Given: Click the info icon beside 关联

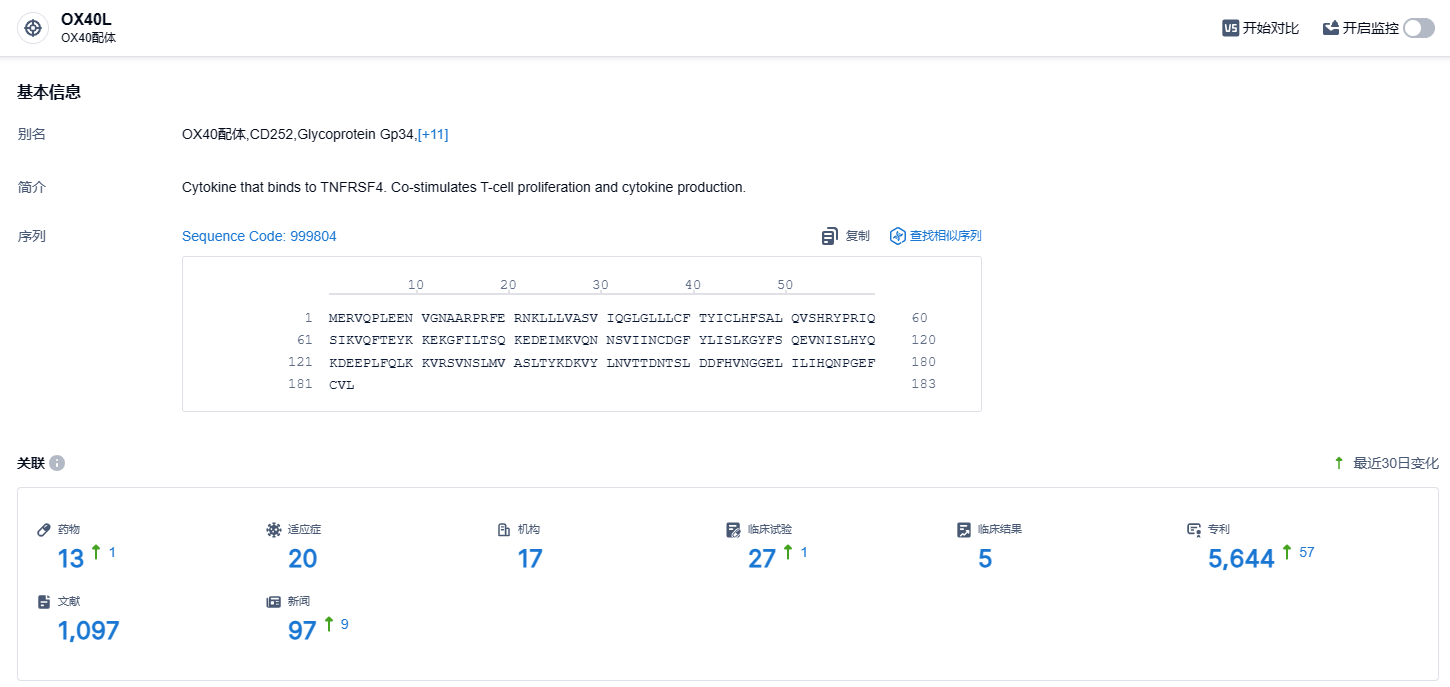Looking at the screenshot, I should click(x=57, y=463).
